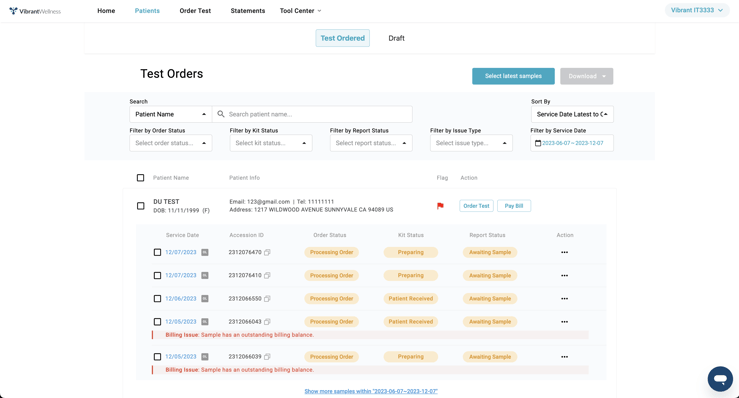Viewport: 739px width, 398px height.
Task: Tick the DU TEST patient checkbox
Action: pos(140,206)
